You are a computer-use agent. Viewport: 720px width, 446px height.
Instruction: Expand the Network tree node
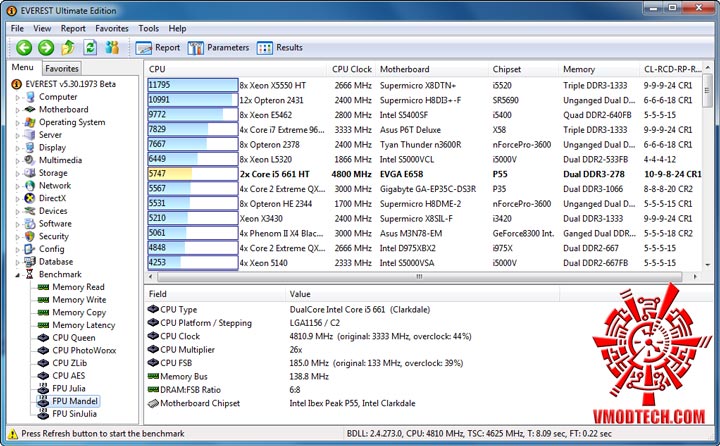point(18,186)
